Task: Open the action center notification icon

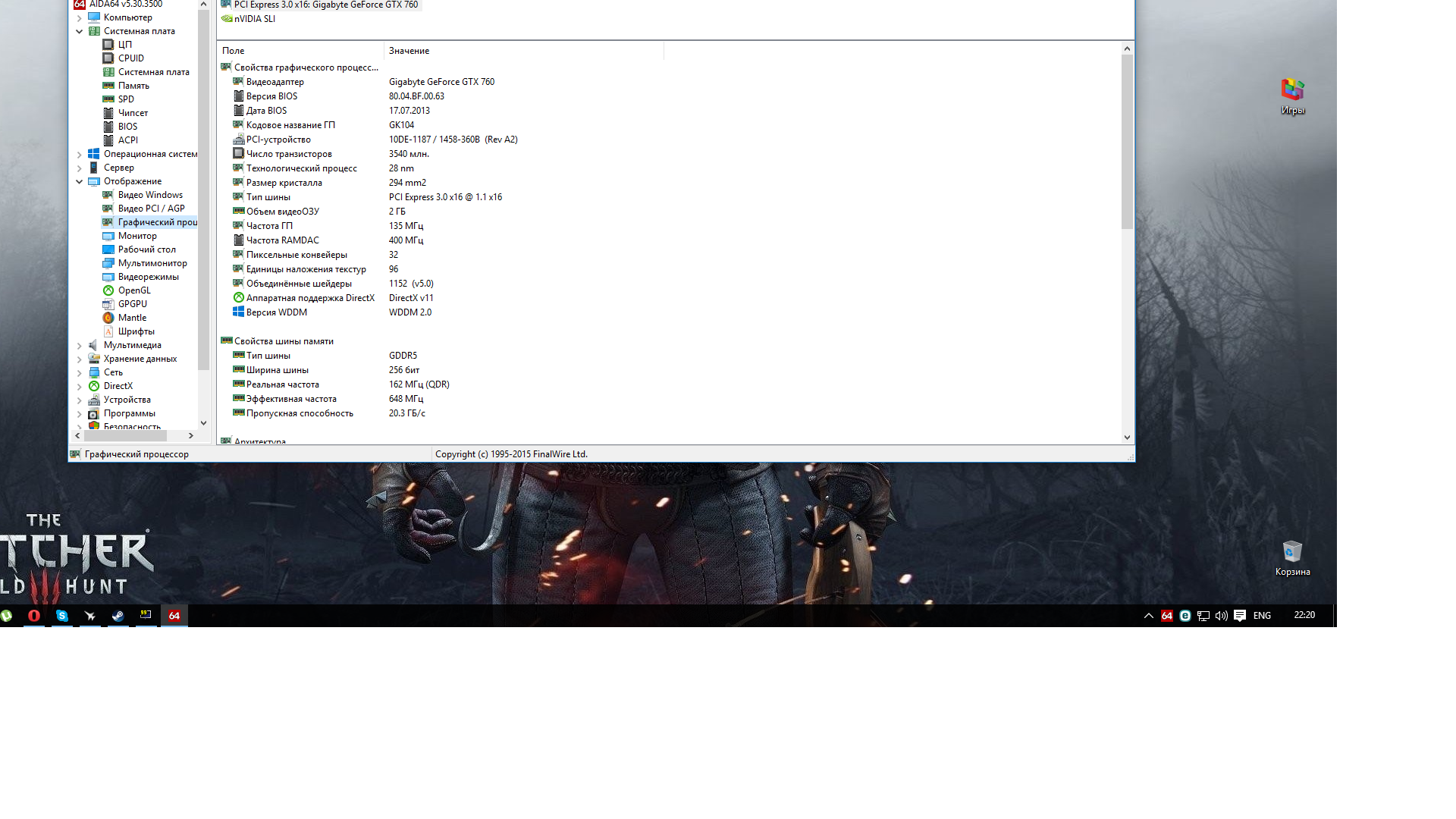Action: point(1240,616)
